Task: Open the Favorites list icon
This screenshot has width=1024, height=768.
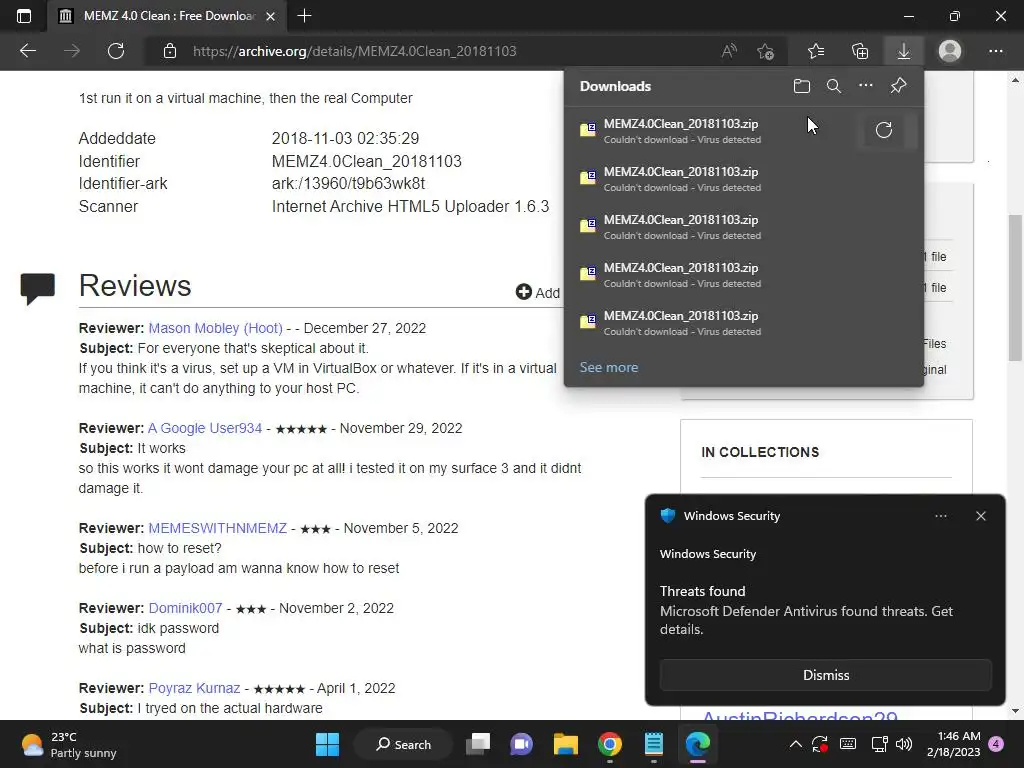Action: pyautogui.click(x=816, y=51)
